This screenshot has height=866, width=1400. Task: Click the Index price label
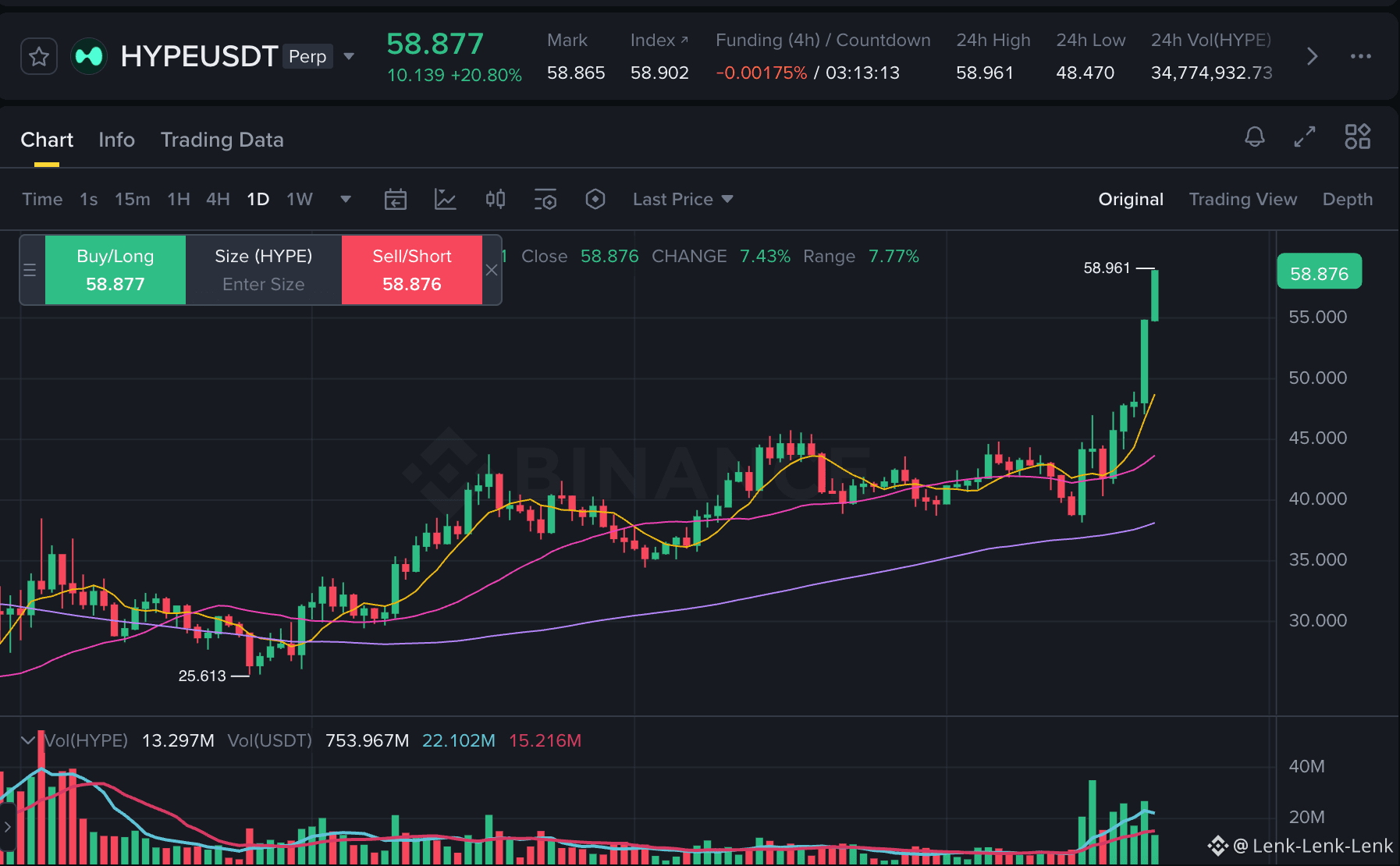click(652, 40)
